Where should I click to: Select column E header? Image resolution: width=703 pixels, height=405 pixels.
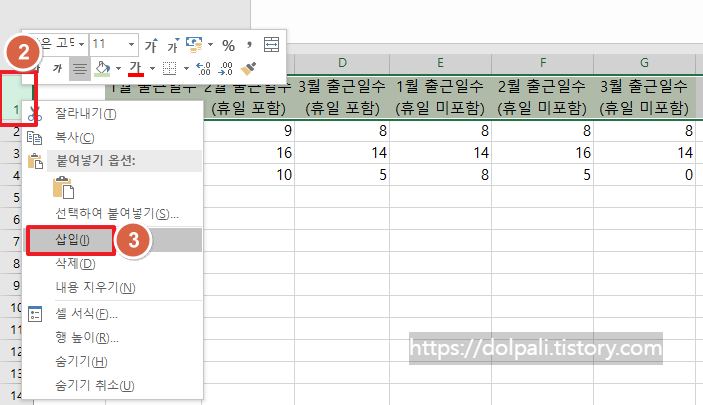coord(440,63)
